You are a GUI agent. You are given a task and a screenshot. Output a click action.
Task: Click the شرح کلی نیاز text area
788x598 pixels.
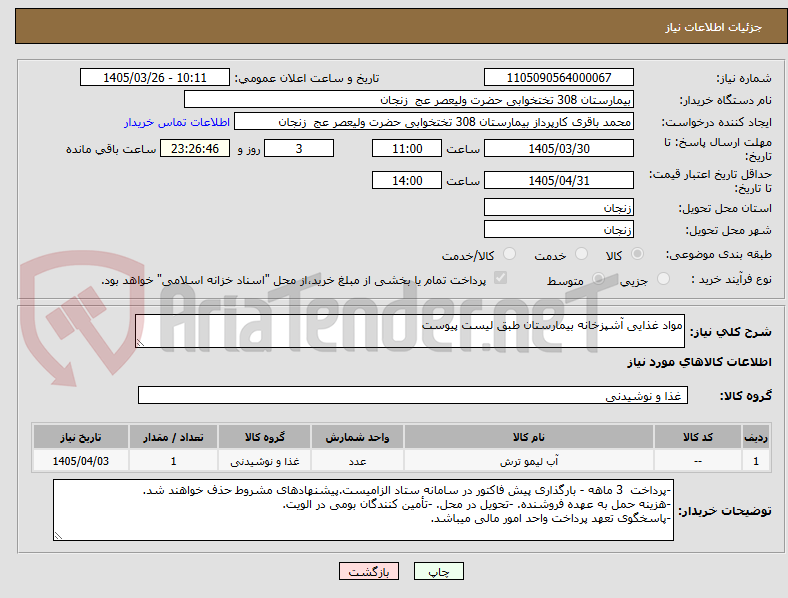coord(410,331)
